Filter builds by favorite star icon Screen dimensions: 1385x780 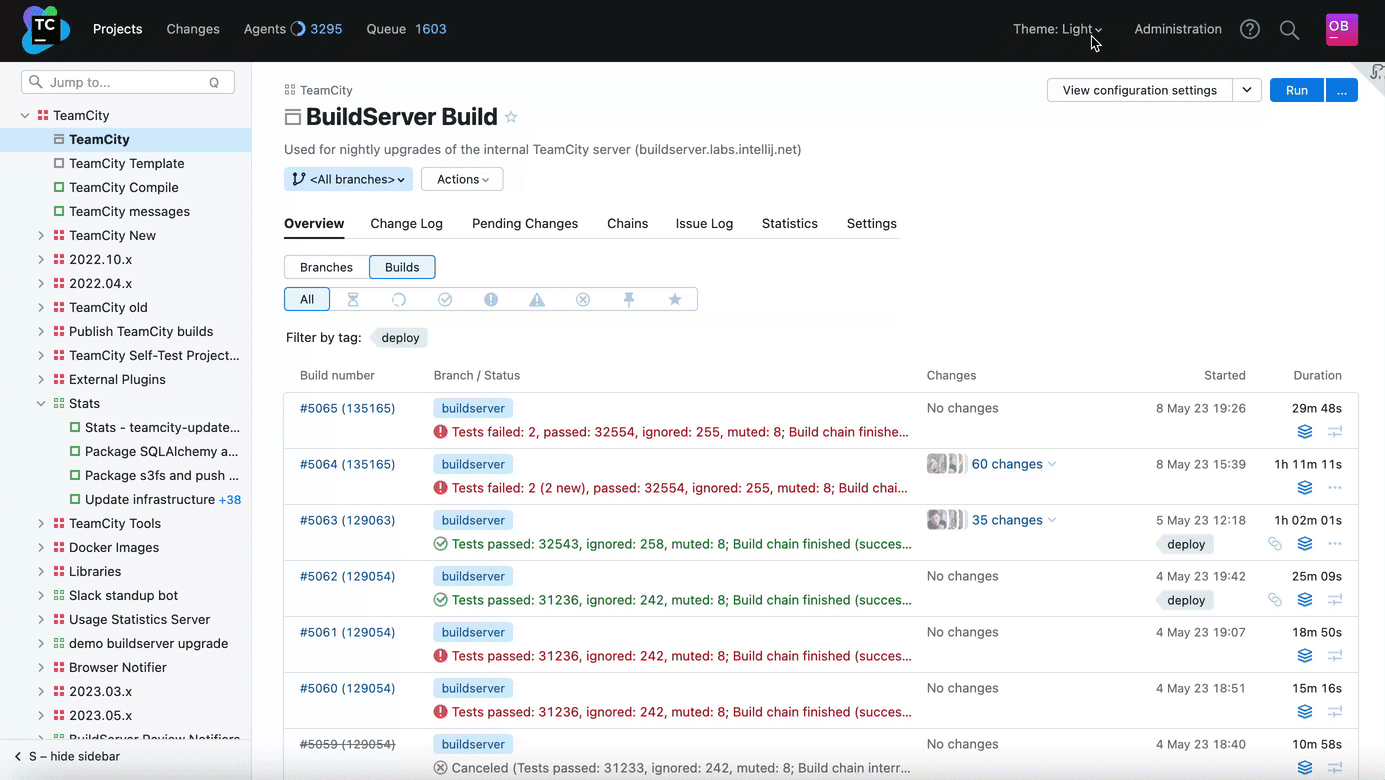pos(675,299)
